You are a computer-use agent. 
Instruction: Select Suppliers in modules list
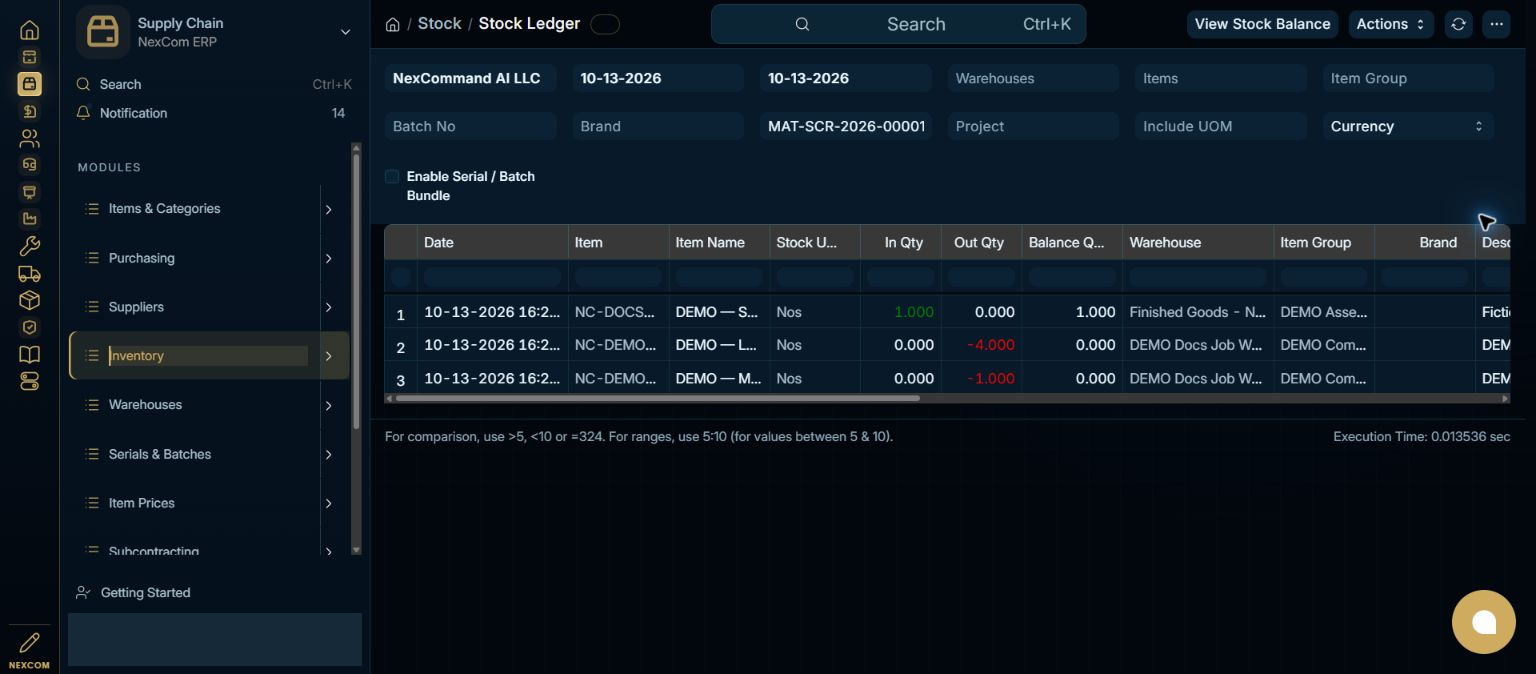pyautogui.click(x=136, y=307)
